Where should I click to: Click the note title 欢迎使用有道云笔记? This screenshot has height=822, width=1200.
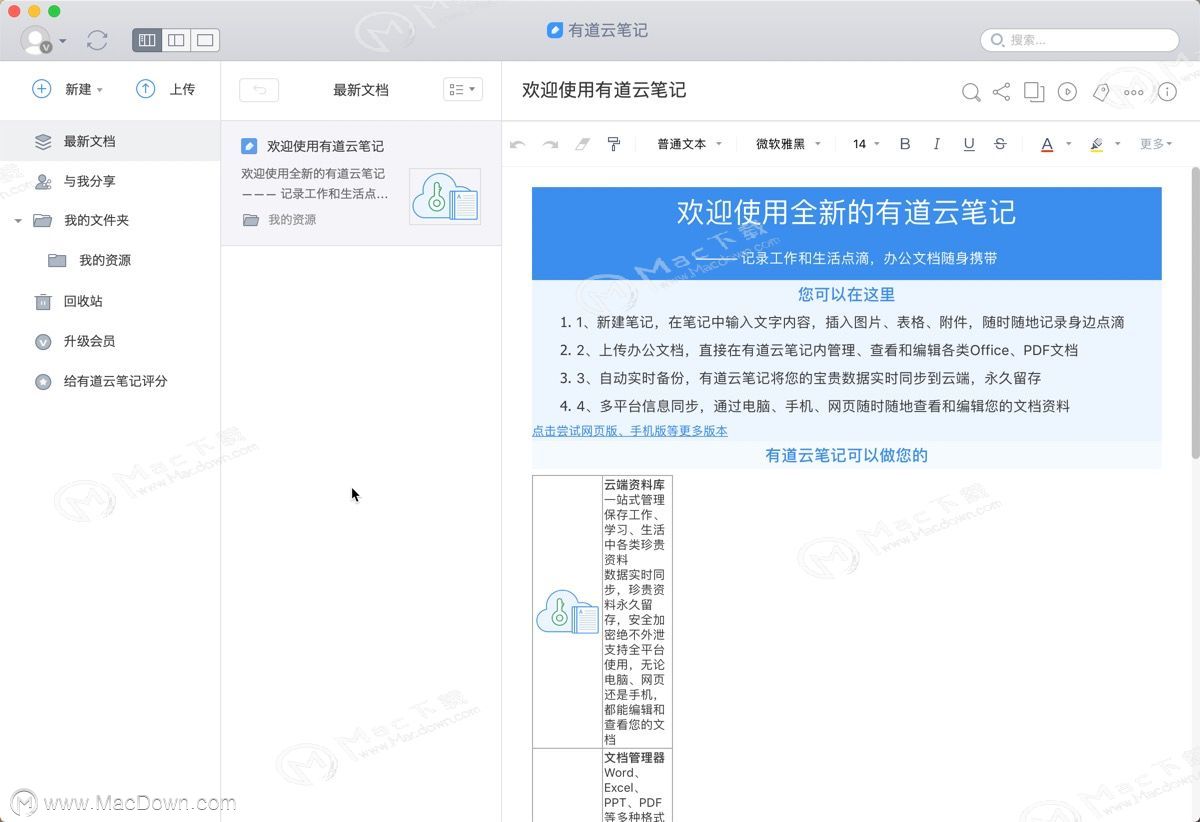[604, 90]
